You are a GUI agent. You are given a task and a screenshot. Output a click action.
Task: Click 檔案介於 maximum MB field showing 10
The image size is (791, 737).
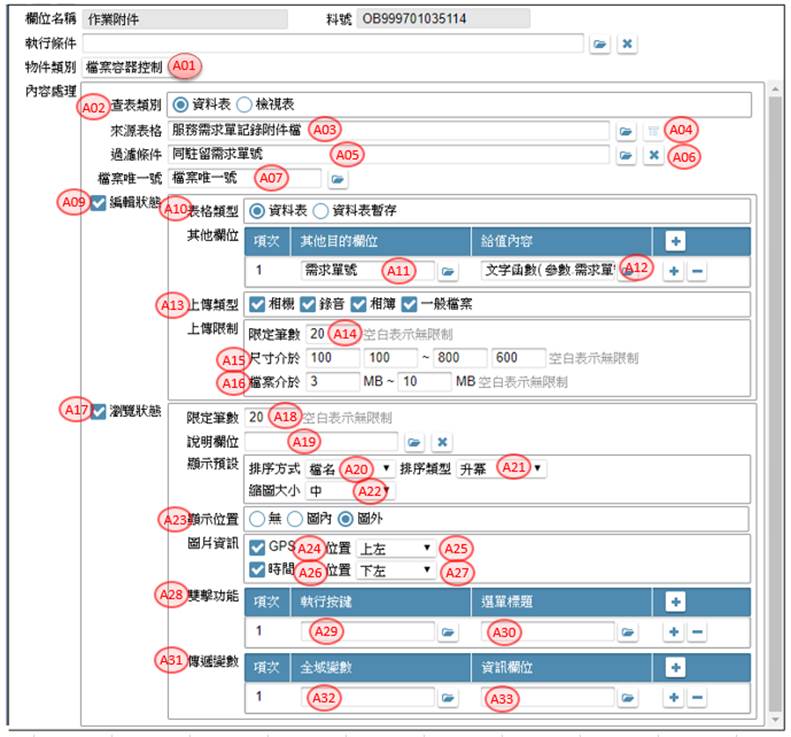tap(425, 382)
